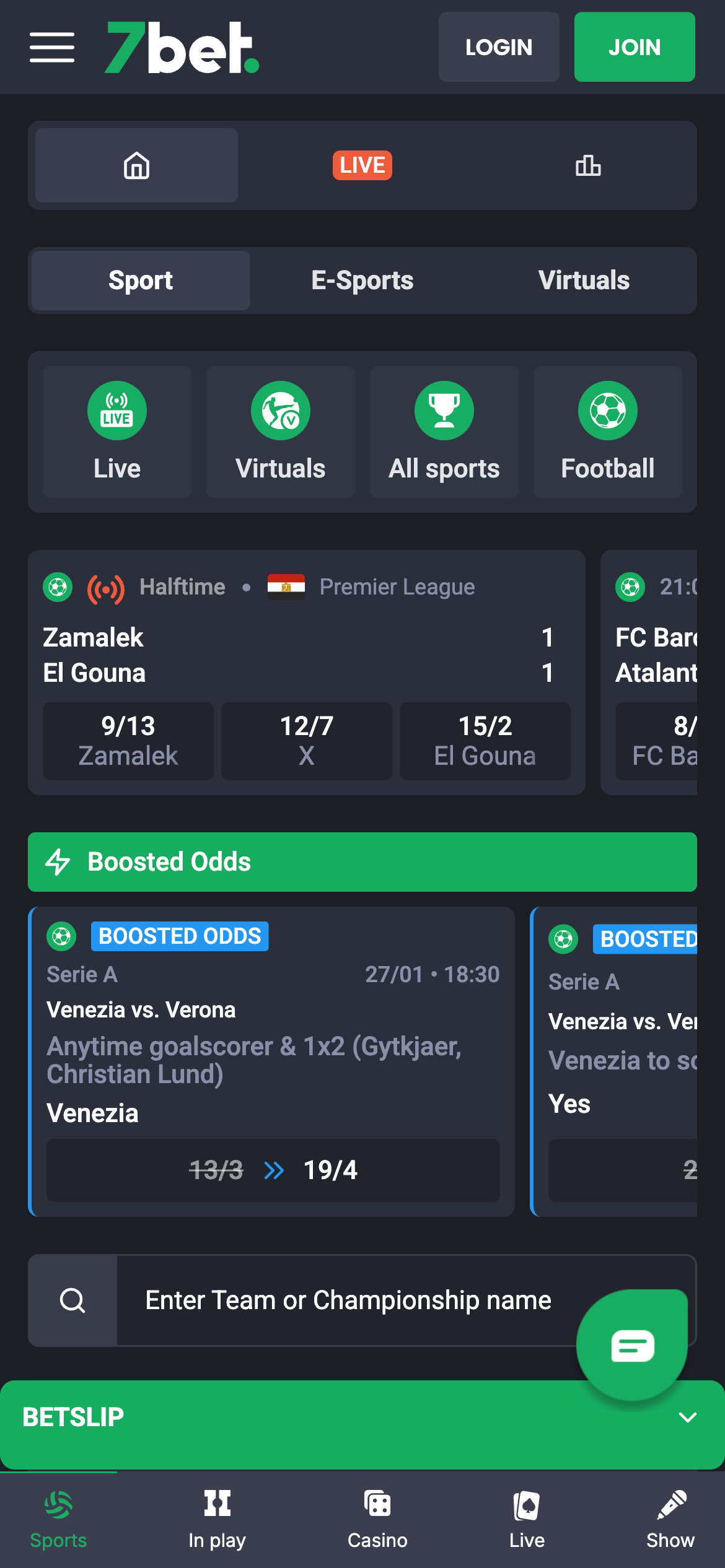The width and height of the screenshot is (725, 1568).
Task: Open the hamburger menu
Action: tap(52, 48)
